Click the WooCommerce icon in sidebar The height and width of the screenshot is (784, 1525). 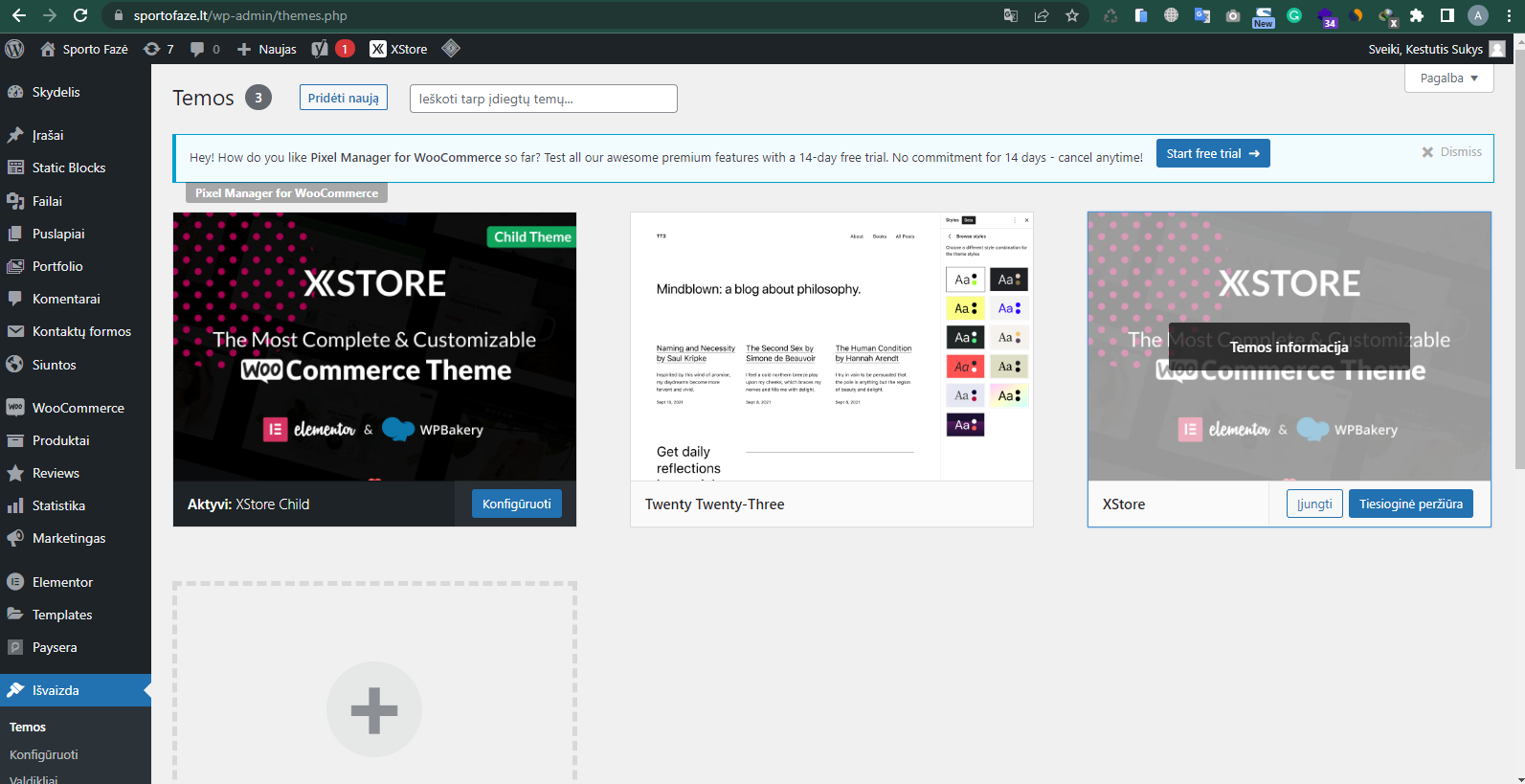15,408
